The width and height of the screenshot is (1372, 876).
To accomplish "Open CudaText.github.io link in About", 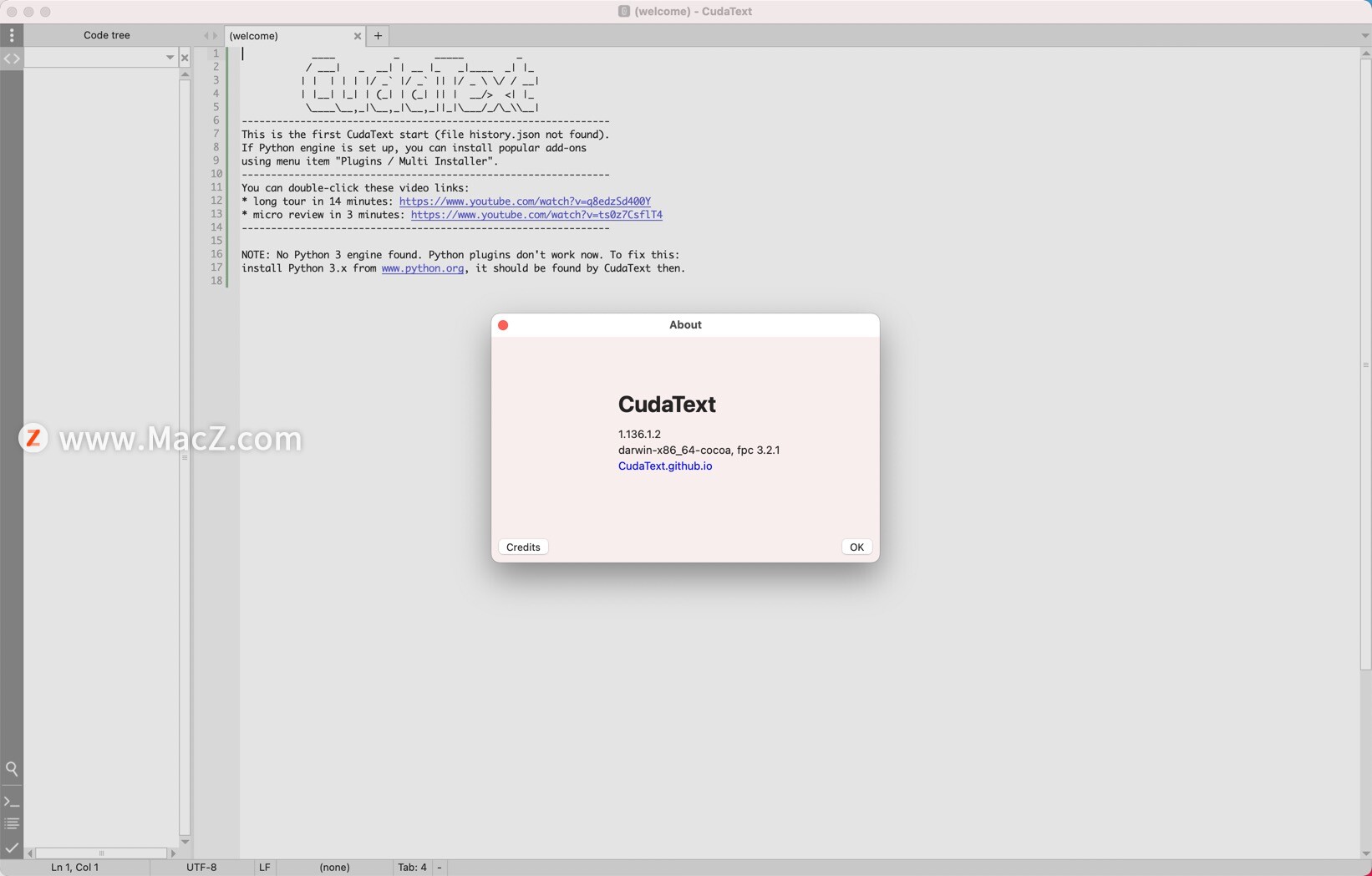I will 665,466.
